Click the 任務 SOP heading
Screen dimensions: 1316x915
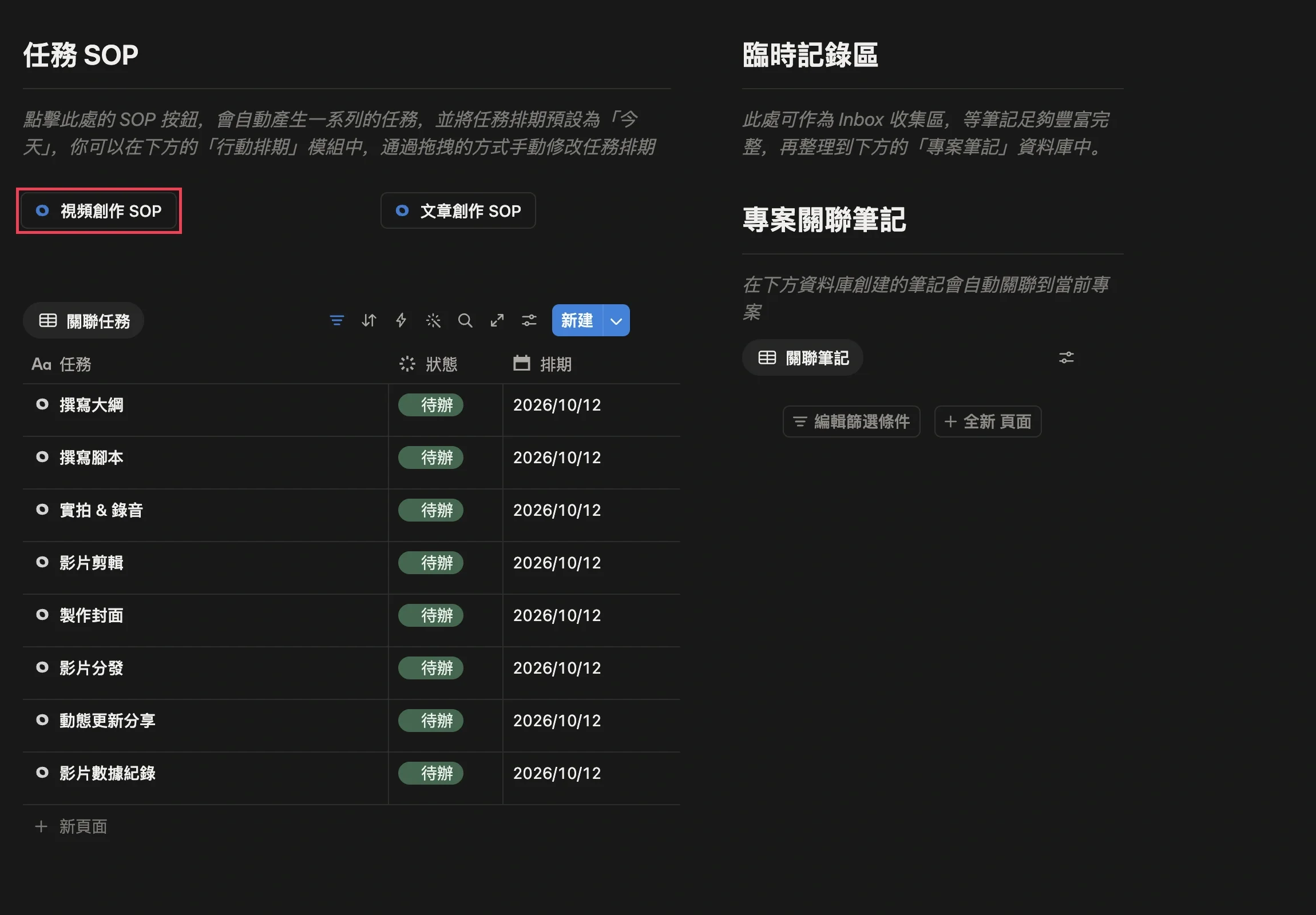pos(81,55)
